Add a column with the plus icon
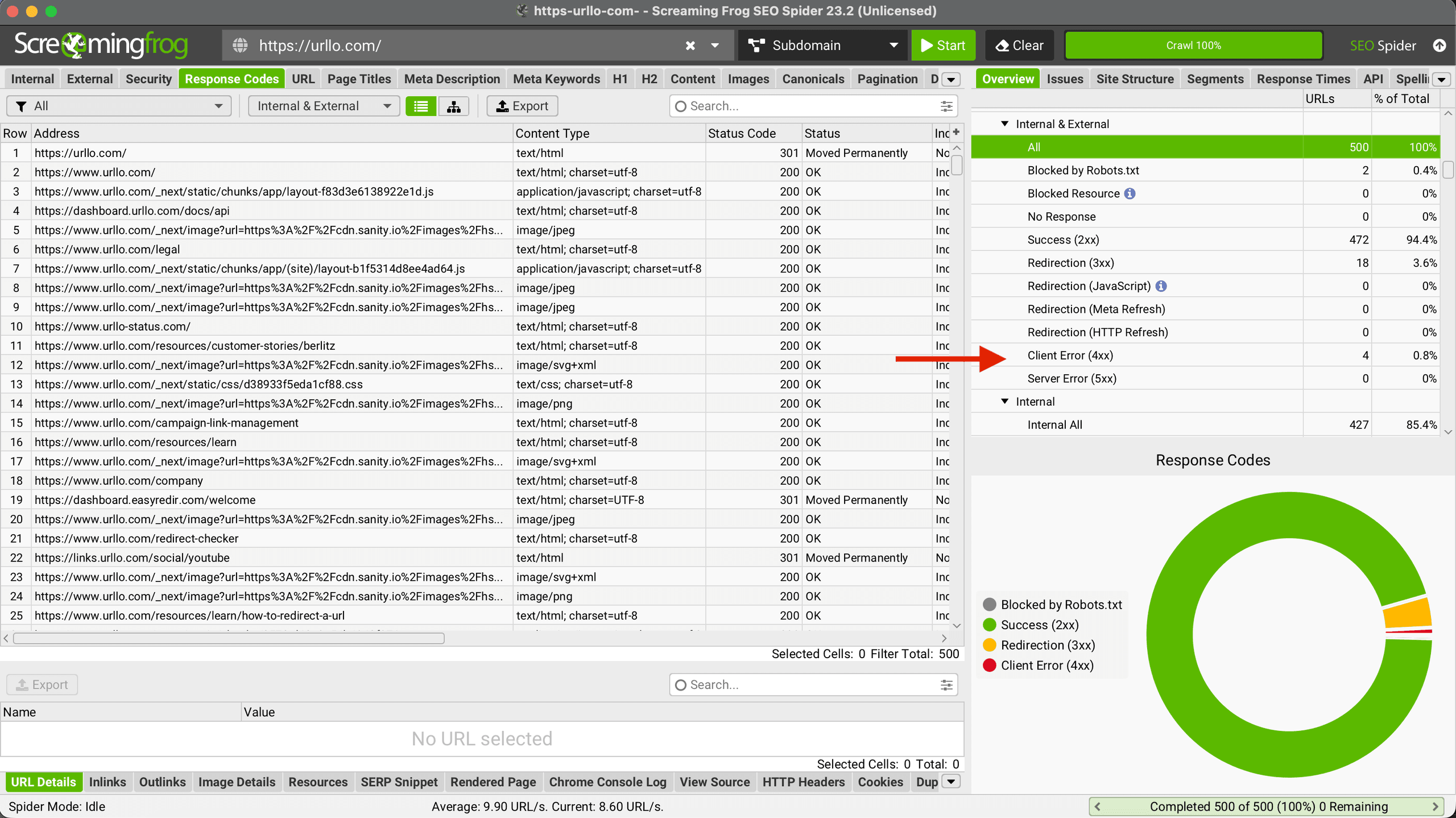Viewport: 1456px width, 818px height. point(956,133)
